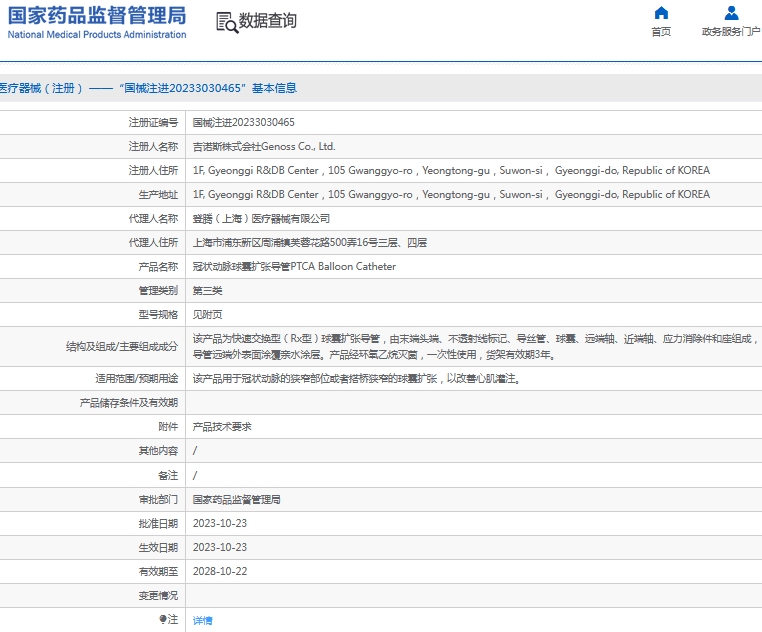Click the 产品名称 row label

click(158, 266)
